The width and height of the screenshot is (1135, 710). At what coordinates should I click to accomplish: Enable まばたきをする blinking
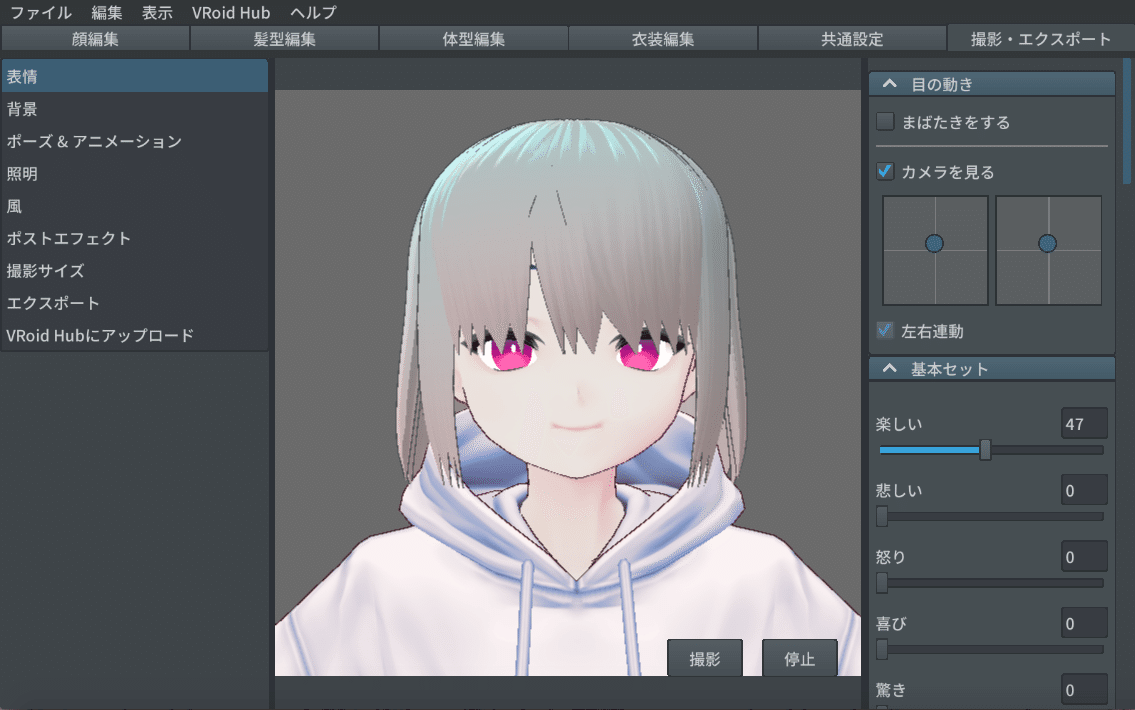884,120
